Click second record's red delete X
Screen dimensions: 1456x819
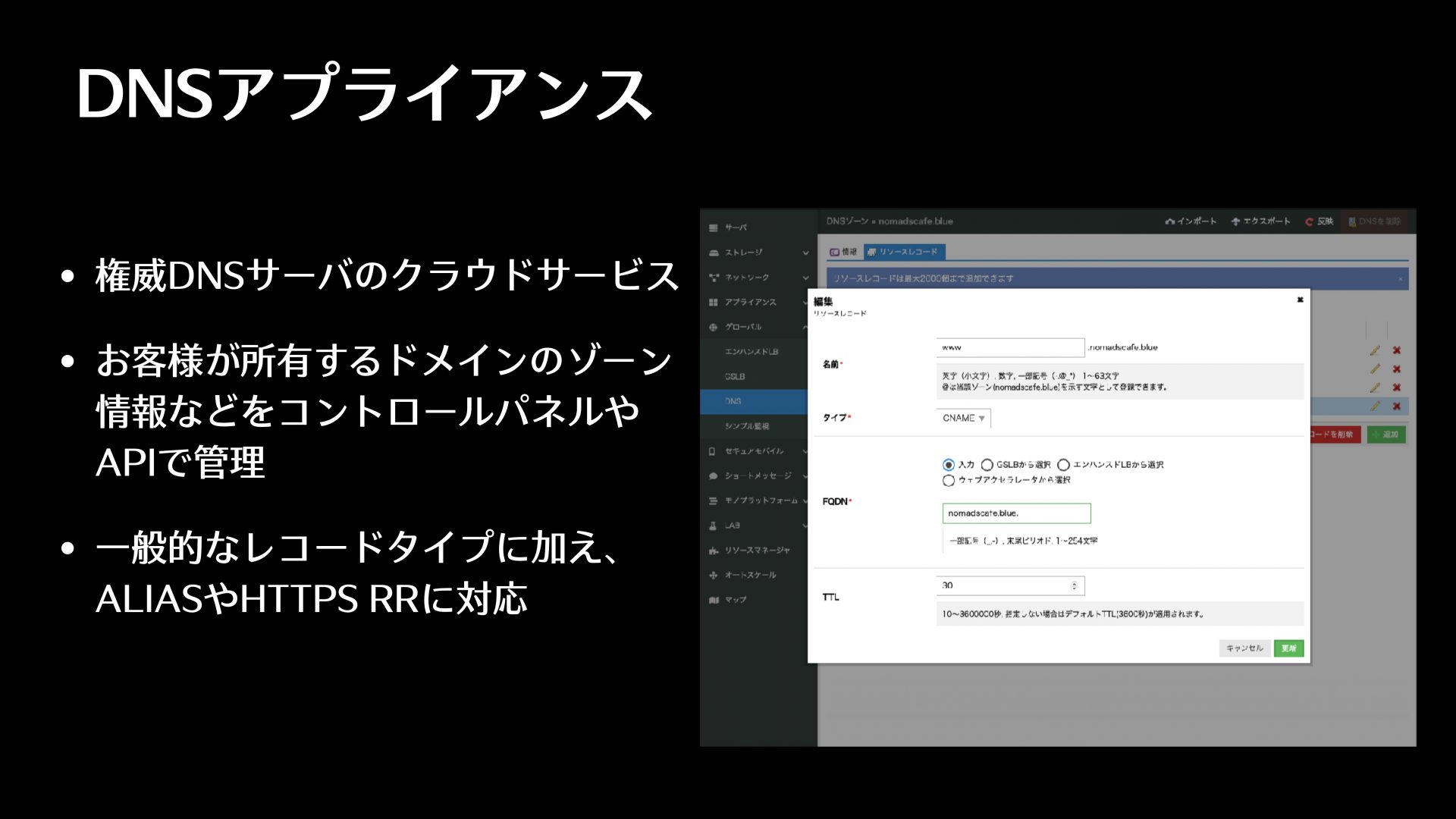coord(1397,369)
